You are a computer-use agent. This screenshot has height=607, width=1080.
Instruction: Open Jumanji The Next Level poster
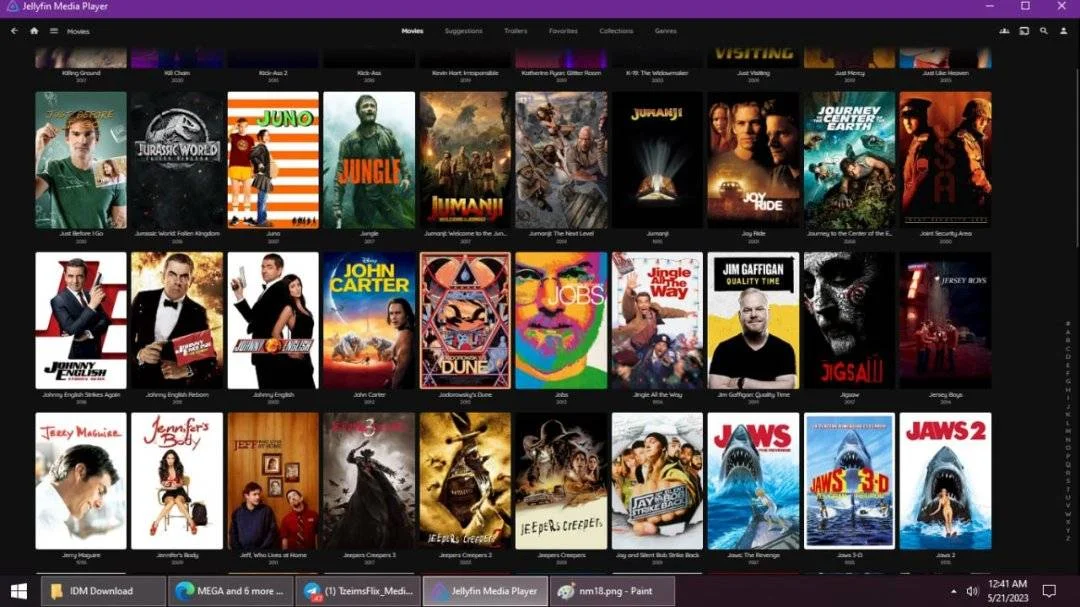pyautogui.click(x=561, y=160)
